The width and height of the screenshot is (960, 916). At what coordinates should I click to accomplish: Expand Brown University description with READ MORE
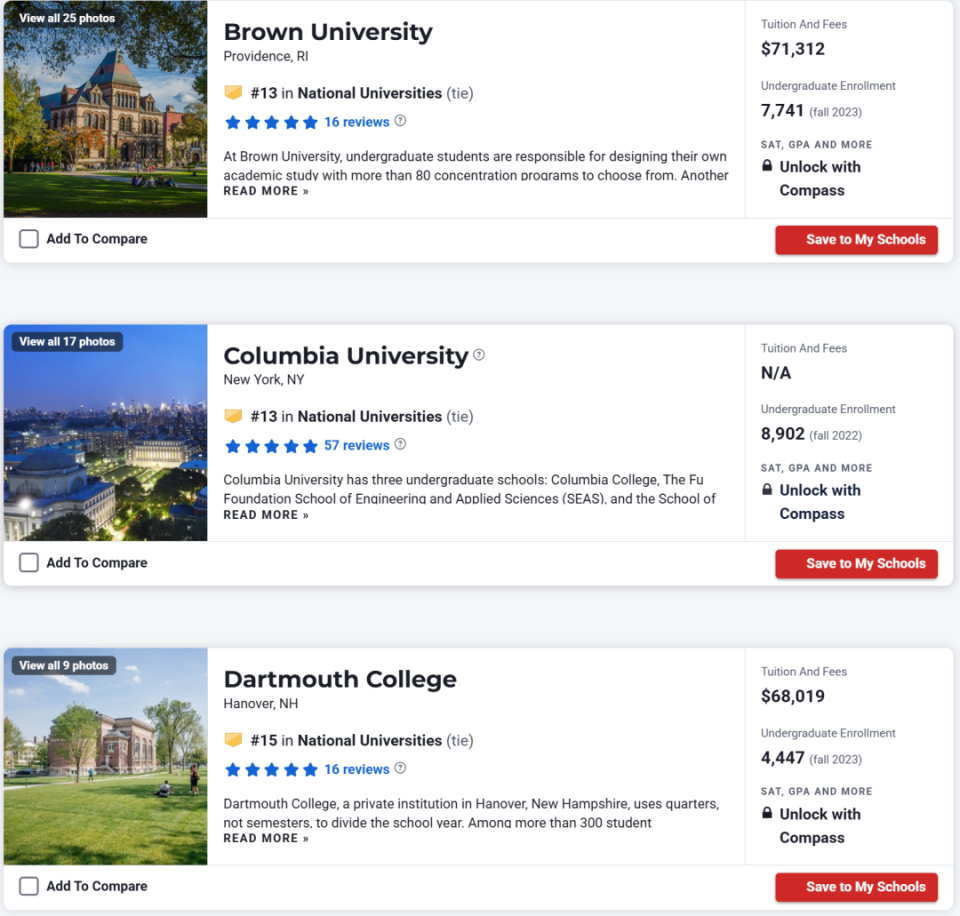(x=266, y=191)
